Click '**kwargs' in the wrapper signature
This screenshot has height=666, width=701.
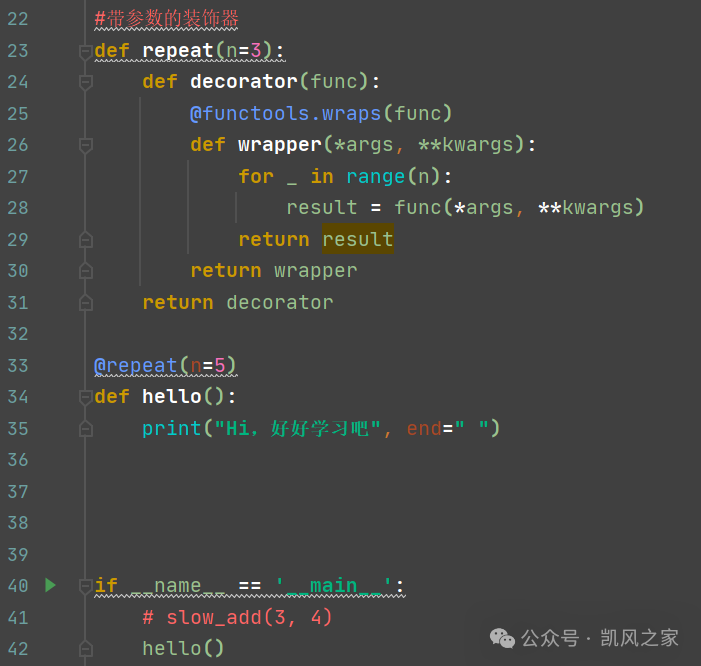click(x=465, y=145)
